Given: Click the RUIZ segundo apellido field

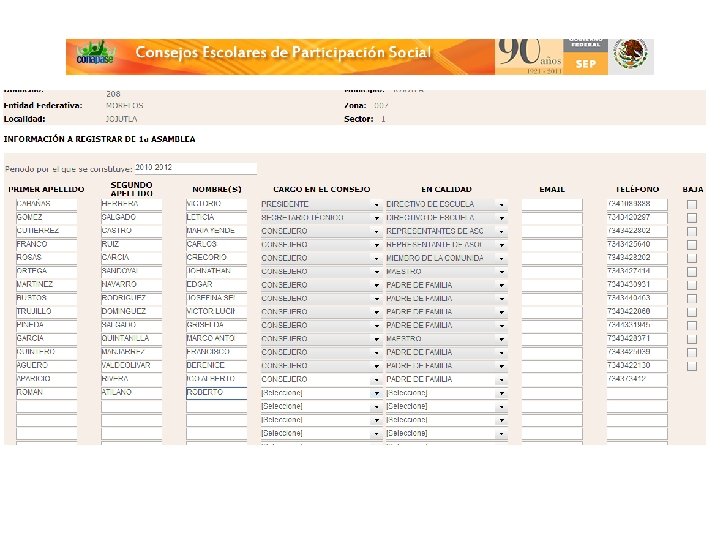Looking at the screenshot, I should click(131, 245).
